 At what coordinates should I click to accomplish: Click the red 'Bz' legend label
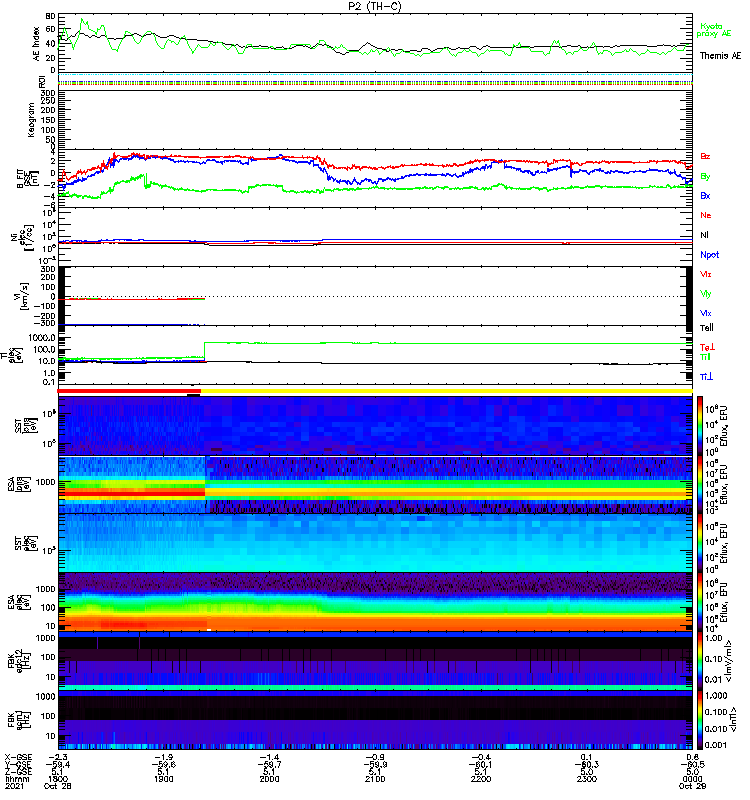[705, 156]
